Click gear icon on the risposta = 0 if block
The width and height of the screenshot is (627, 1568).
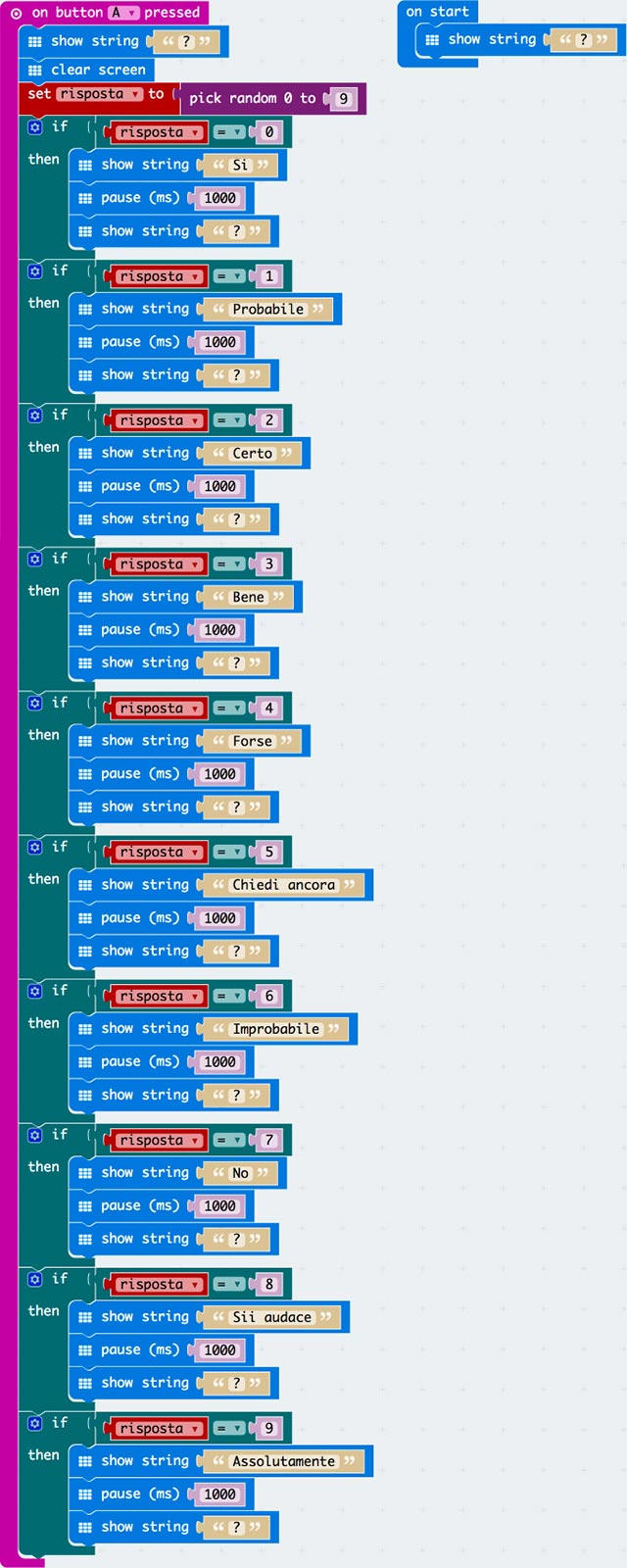35,127
